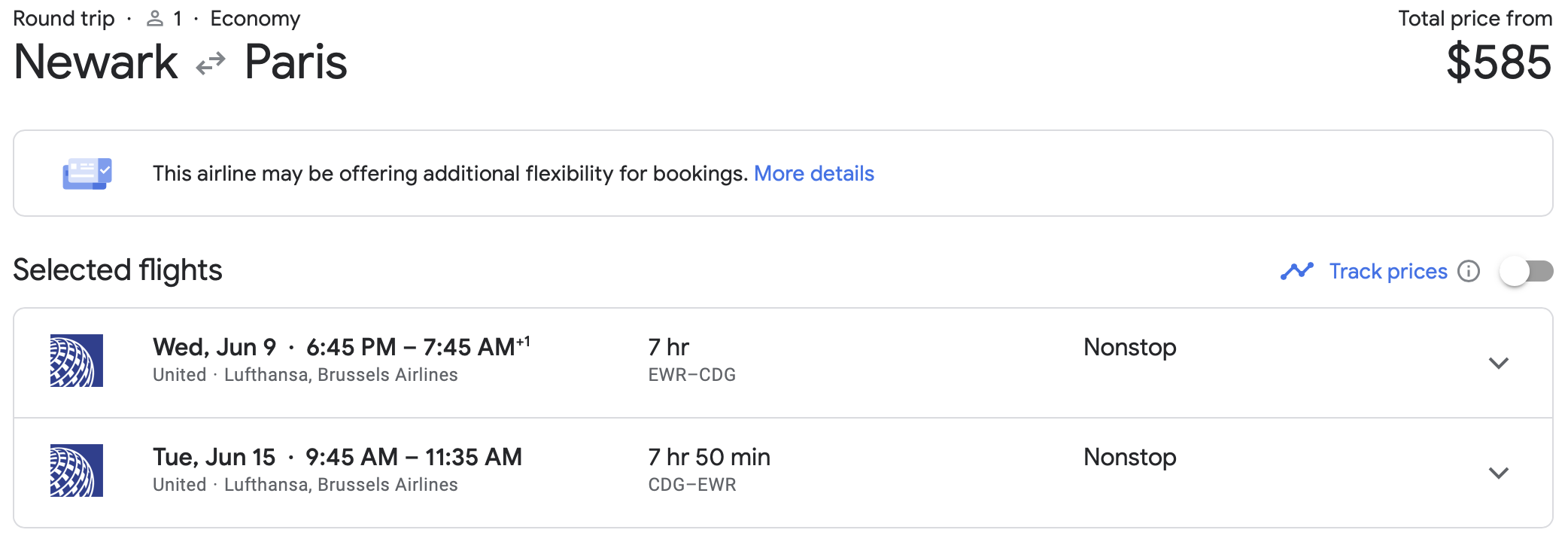Click the passenger count person icon

156,18
